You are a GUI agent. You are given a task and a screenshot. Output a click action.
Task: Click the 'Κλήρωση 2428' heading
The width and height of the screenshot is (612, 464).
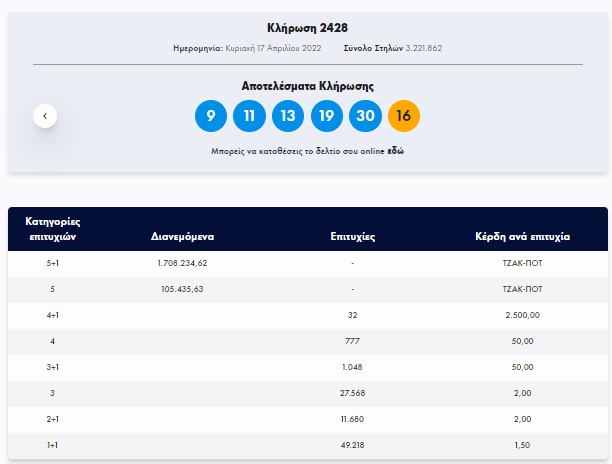[307, 28]
